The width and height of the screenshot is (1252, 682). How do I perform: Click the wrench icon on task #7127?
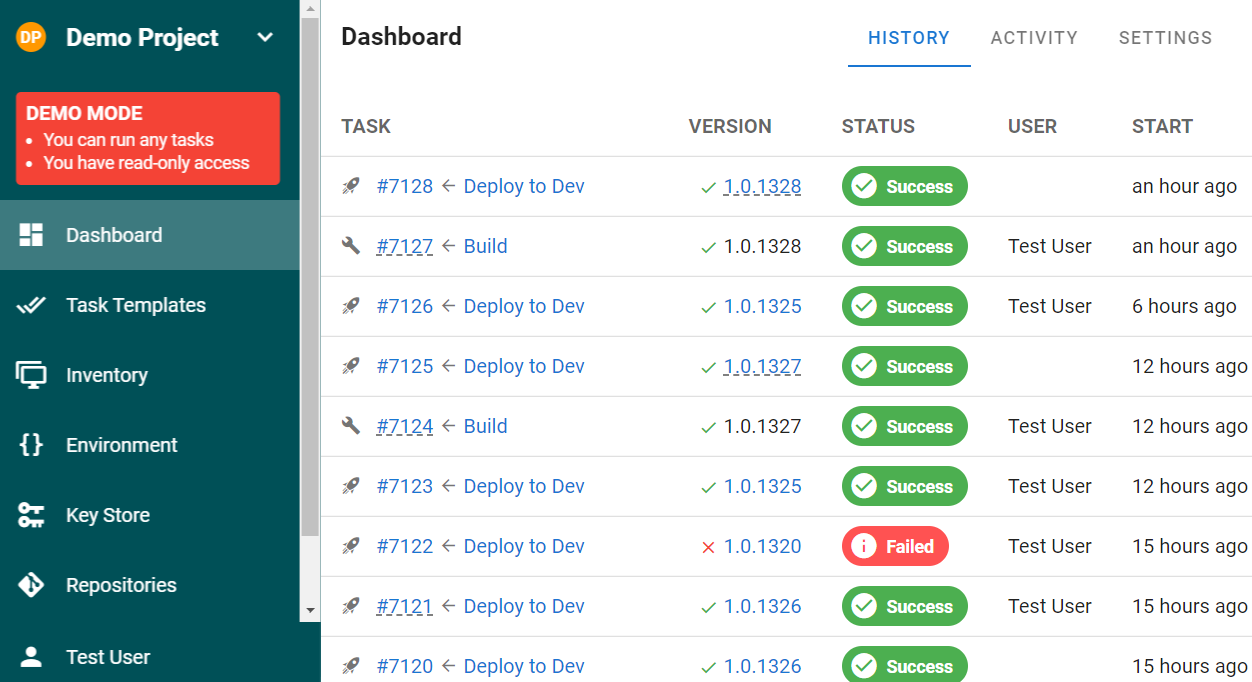pyautogui.click(x=350, y=246)
